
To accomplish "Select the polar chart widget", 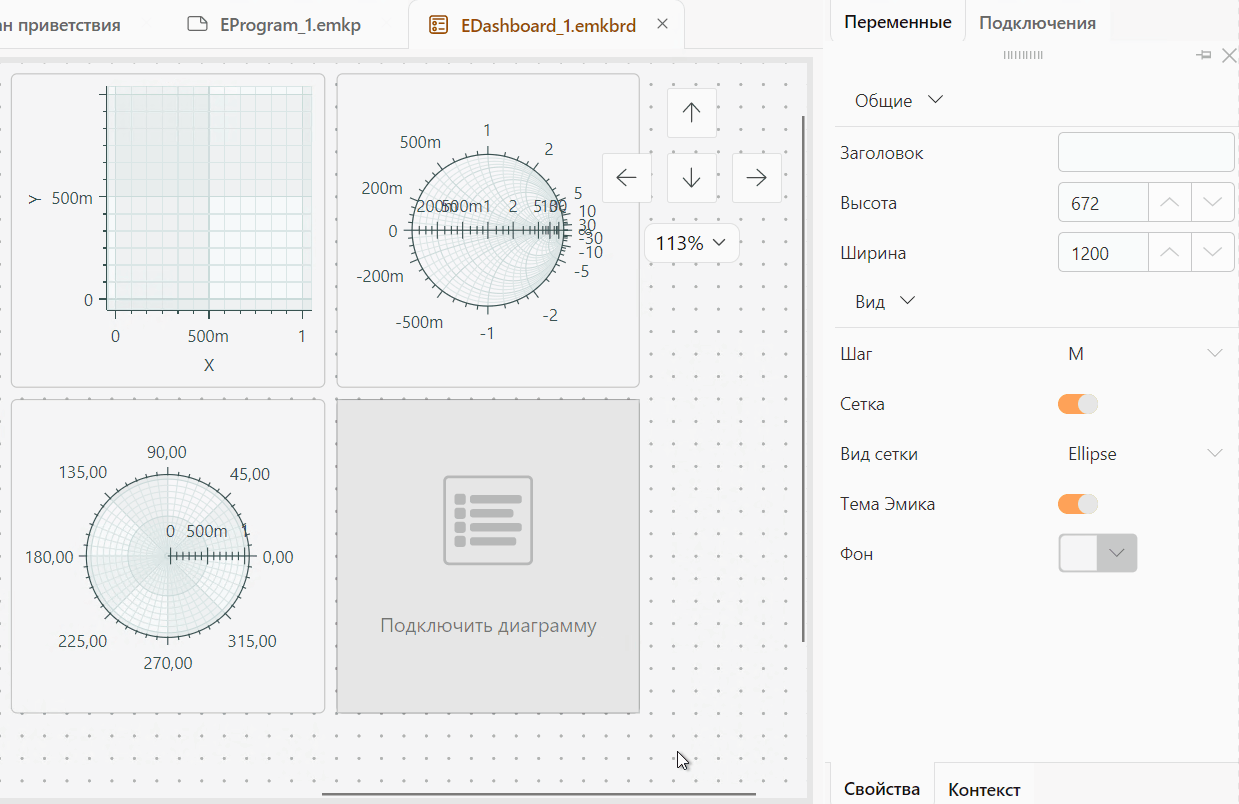I will pos(168,556).
